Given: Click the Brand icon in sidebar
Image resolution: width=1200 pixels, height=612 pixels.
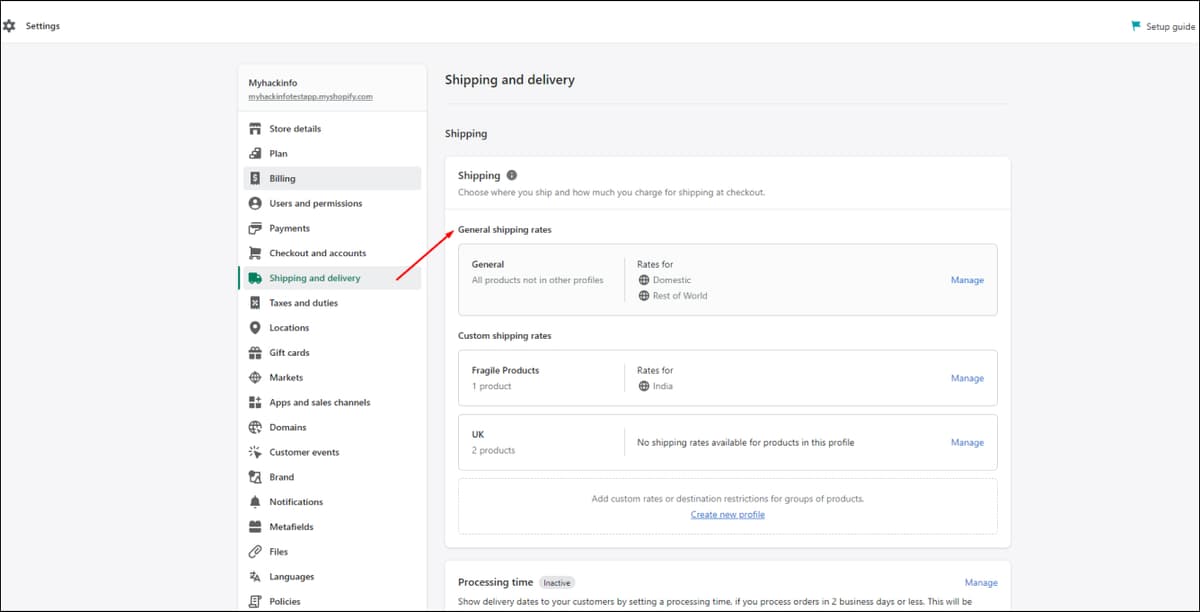Looking at the screenshot, I should (255, 478).
